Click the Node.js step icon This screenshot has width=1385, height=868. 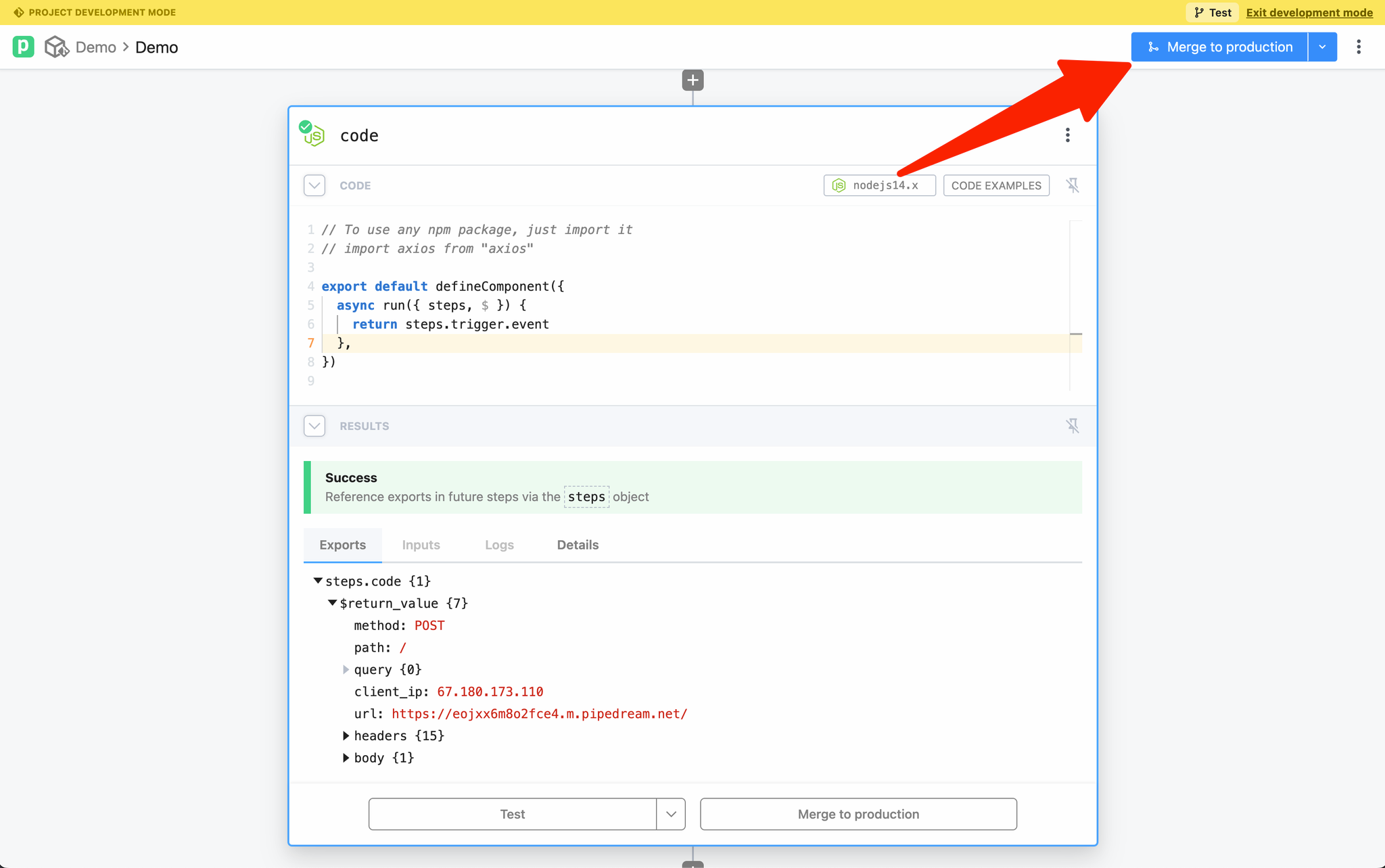(313, 135)
